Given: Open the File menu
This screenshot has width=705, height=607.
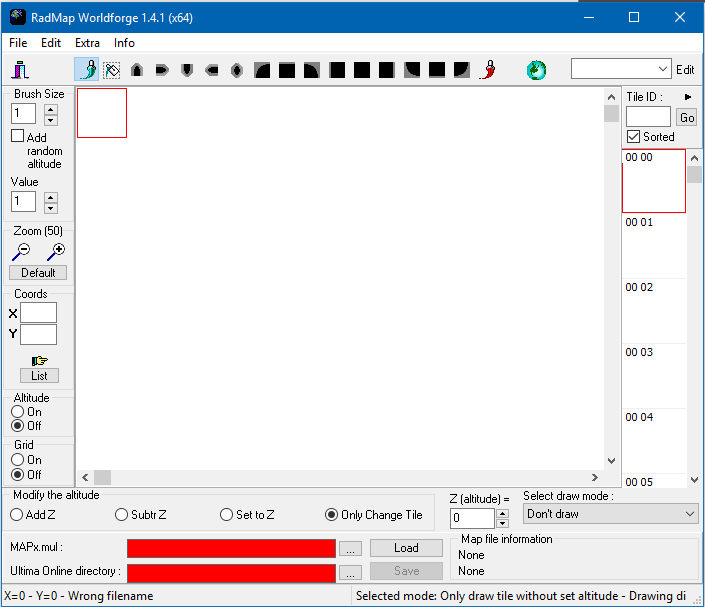Looking at the screenshot, I should click(x=18, y=43).
